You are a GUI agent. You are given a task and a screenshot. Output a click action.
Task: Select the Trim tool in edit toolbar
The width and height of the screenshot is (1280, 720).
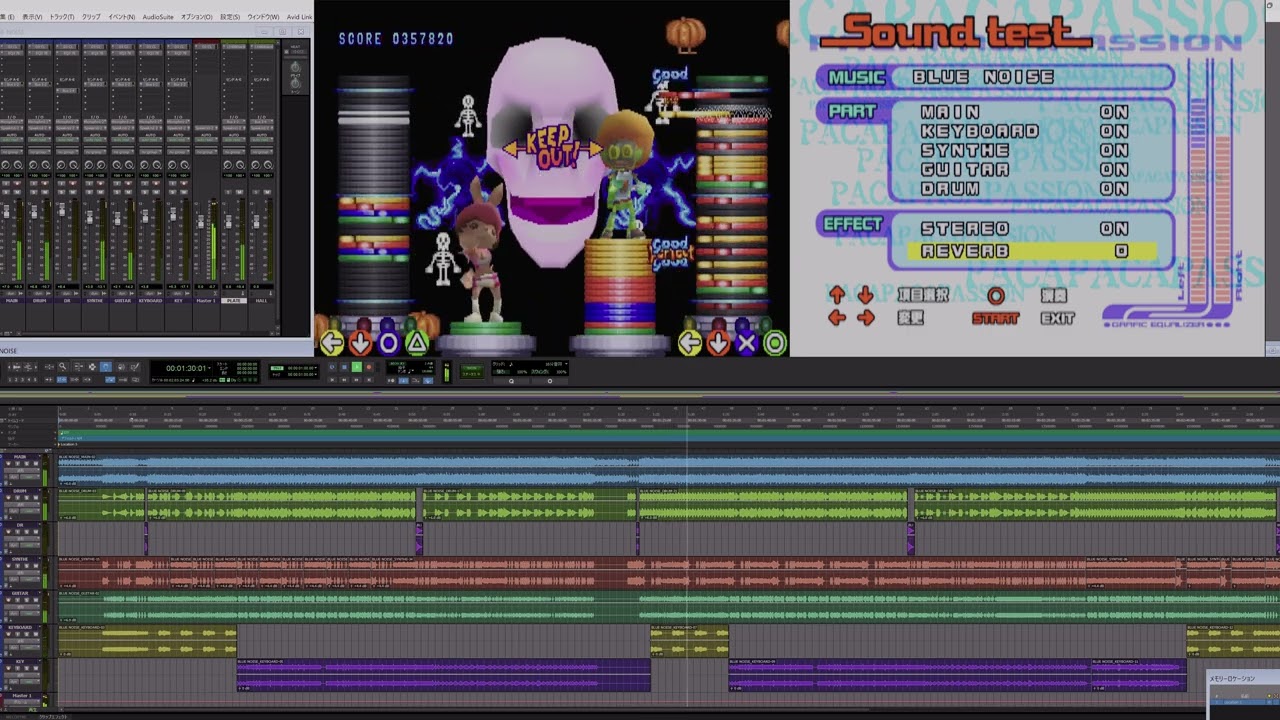(x=79, y=367)
